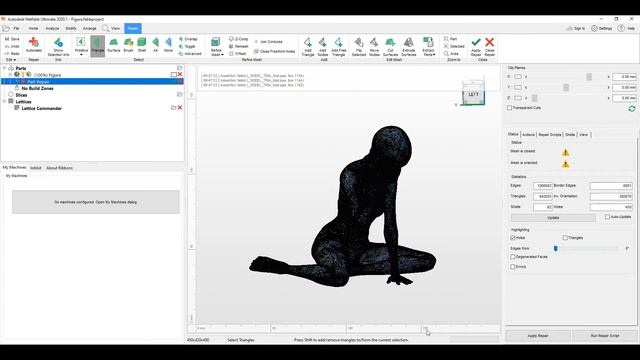Click the Move Nodes tool

click(374, 47)
